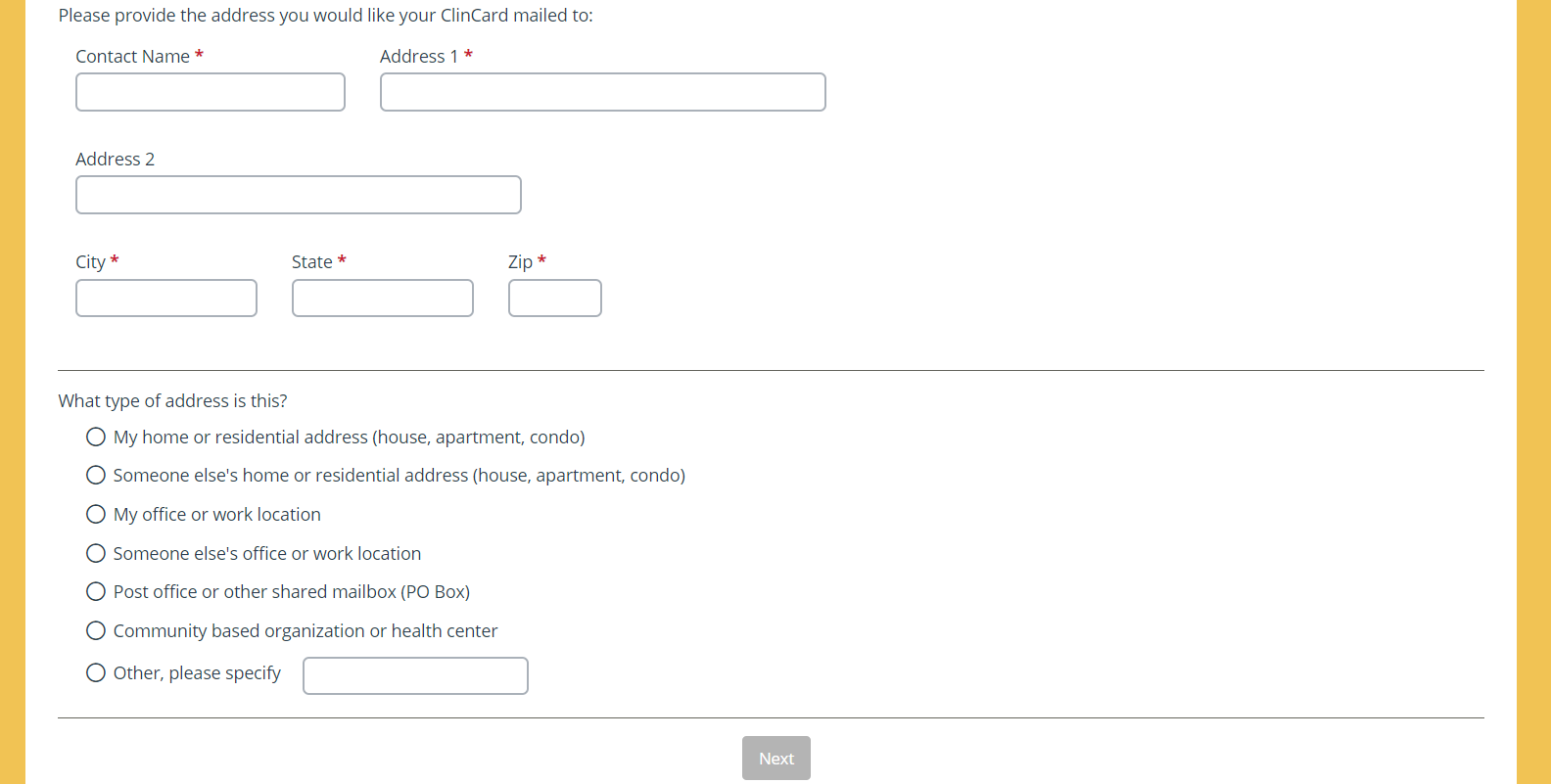The width and height of the screenshot is (1551, 784).
Task: Select My office or work location
Action: click(96, 514)
